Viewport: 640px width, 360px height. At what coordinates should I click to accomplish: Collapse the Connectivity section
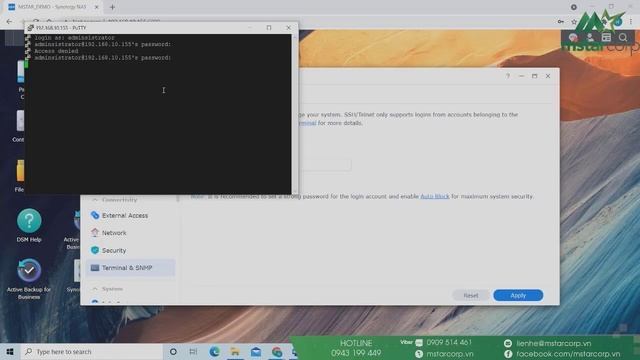[95, 200]
